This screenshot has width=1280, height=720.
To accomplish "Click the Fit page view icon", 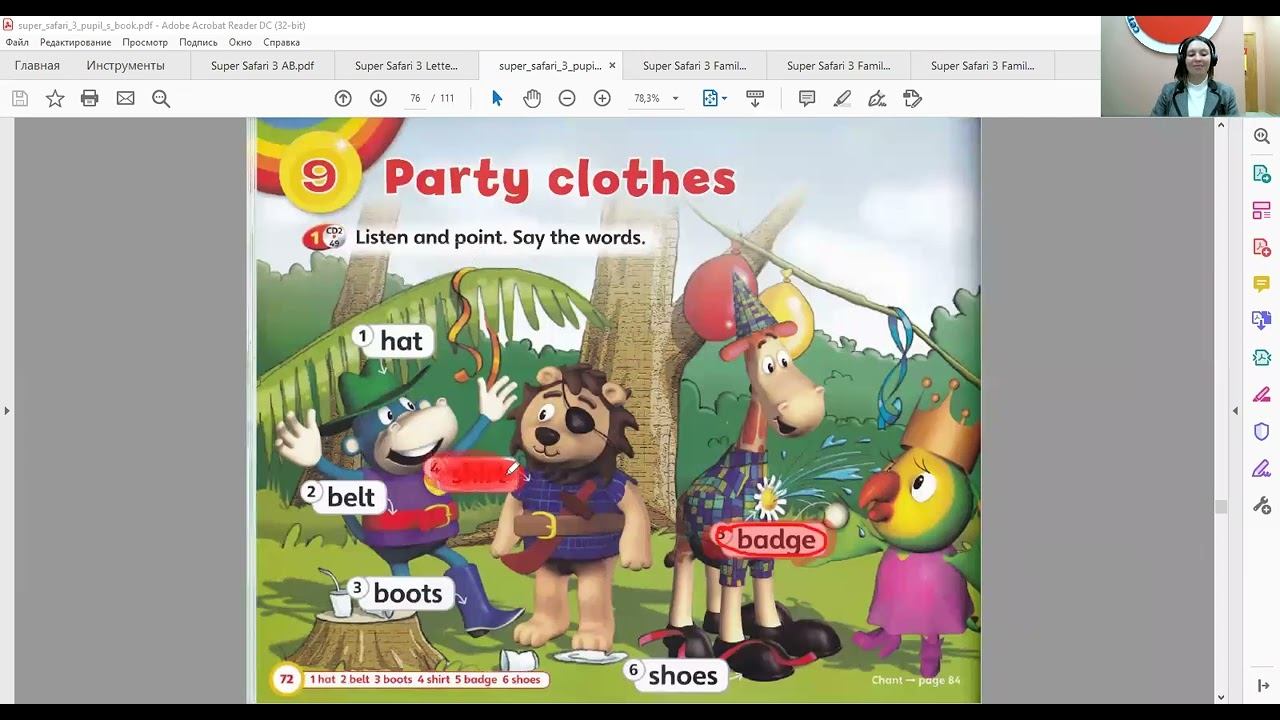I will click(710, 98).
